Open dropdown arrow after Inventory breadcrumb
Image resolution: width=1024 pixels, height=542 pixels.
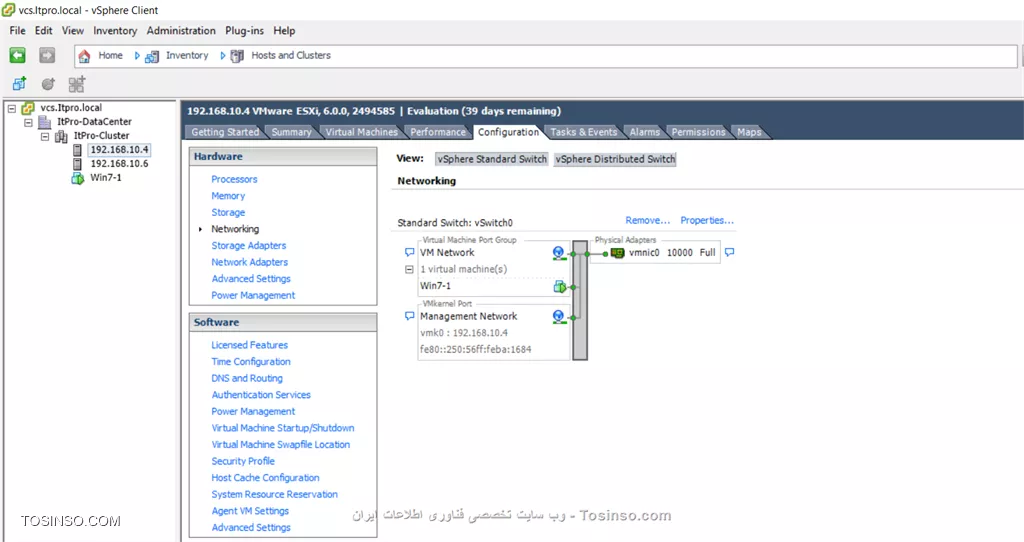pyautogui.click(x=222, y=56)
